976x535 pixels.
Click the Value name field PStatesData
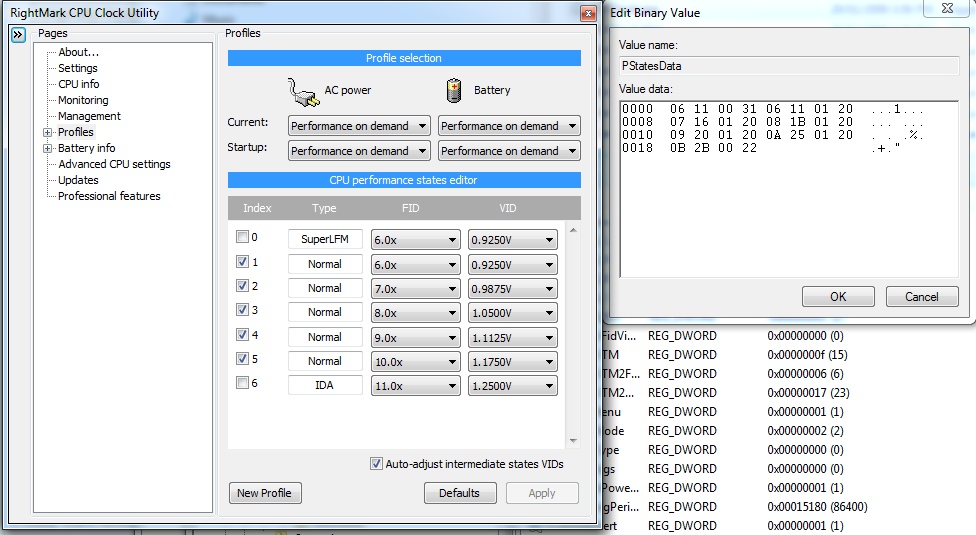point(789,66)
